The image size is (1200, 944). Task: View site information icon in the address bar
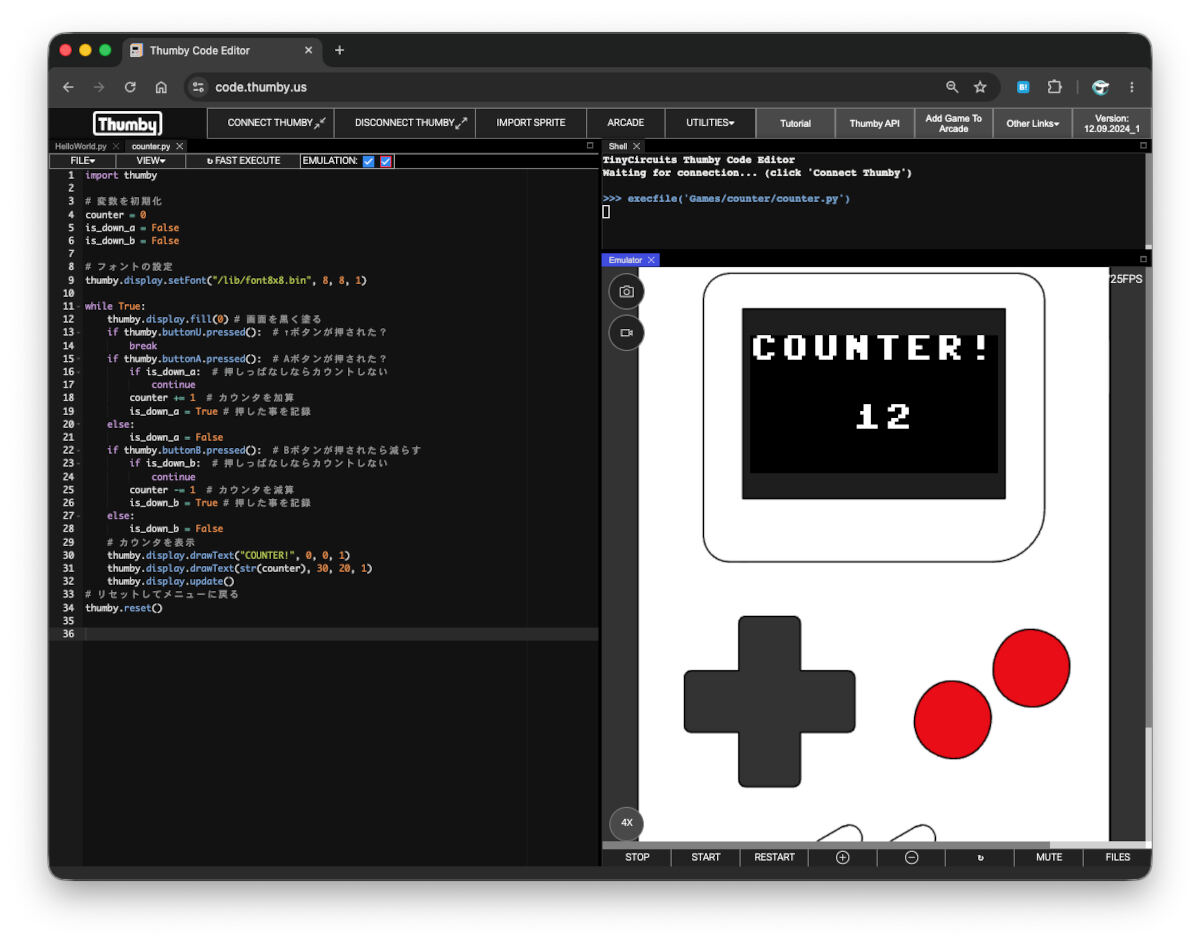(x=198, y=87)
